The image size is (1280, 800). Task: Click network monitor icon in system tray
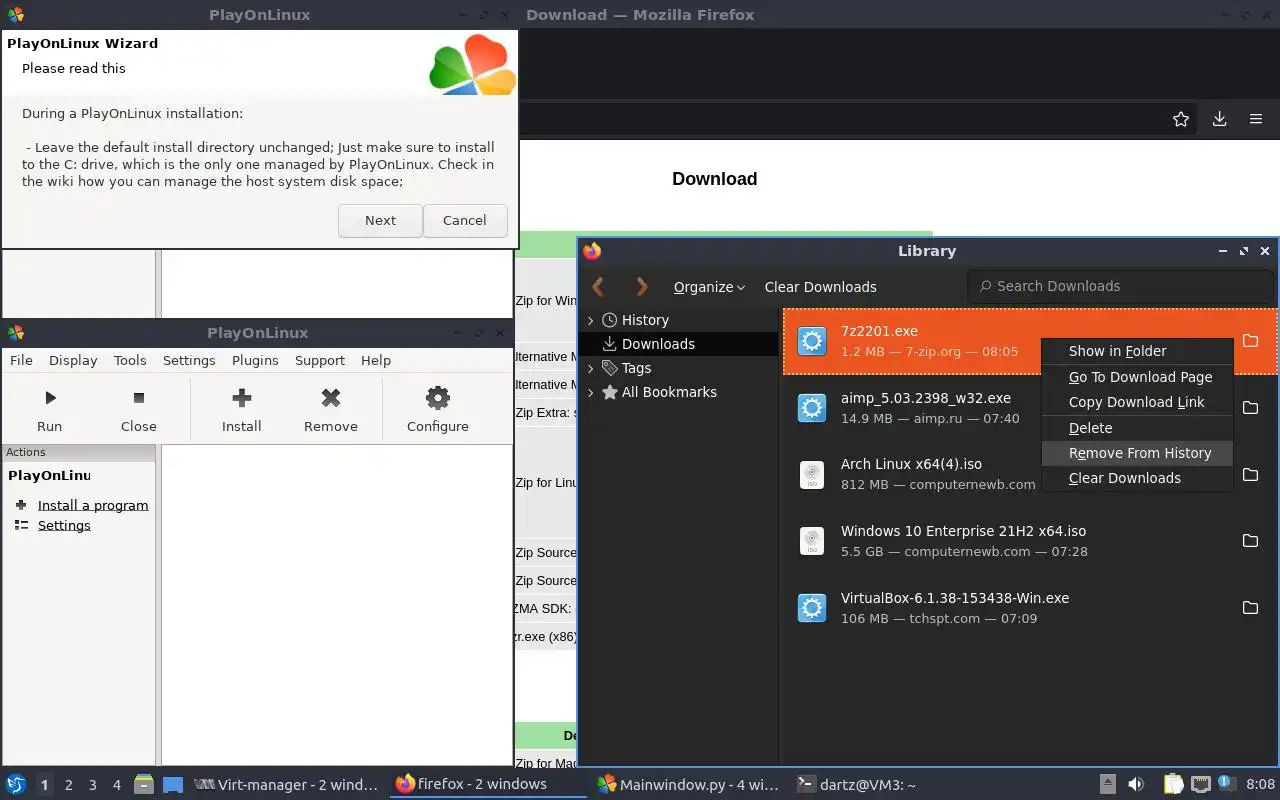point(1201,784)
